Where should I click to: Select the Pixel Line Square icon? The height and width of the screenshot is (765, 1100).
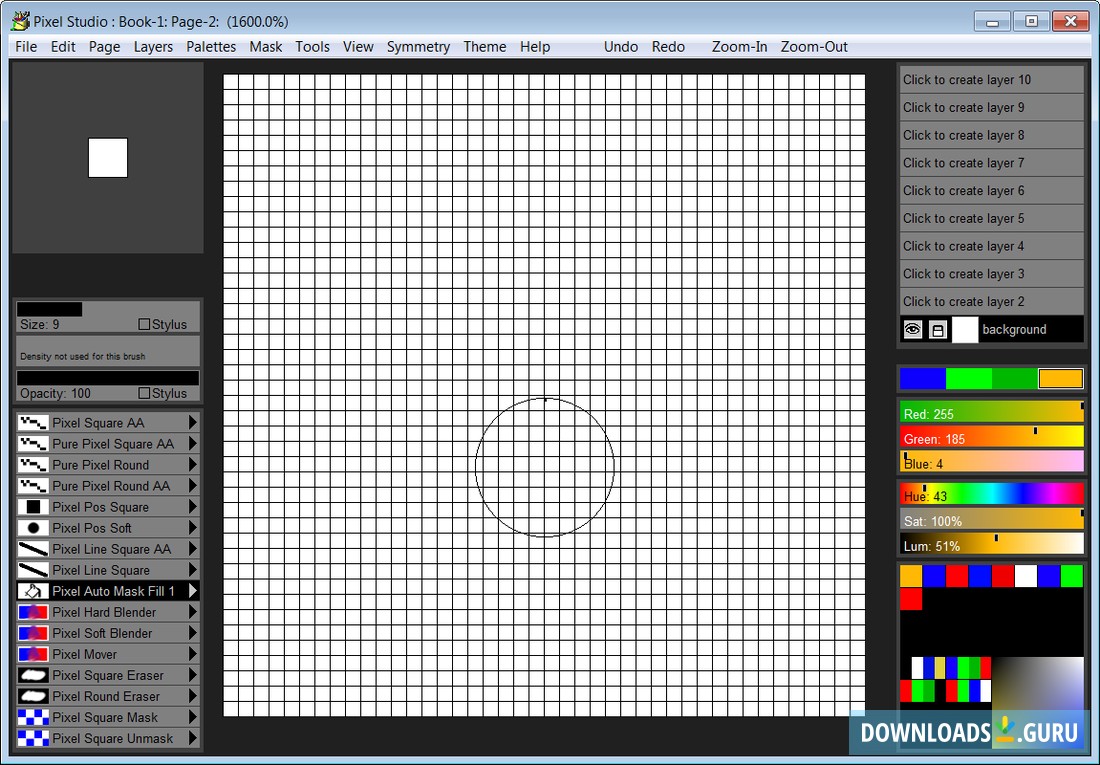[x=33, y=570]
